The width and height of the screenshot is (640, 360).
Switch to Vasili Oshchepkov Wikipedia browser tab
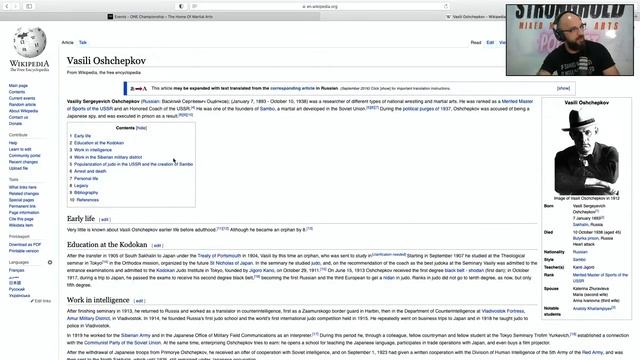(476, 17)
